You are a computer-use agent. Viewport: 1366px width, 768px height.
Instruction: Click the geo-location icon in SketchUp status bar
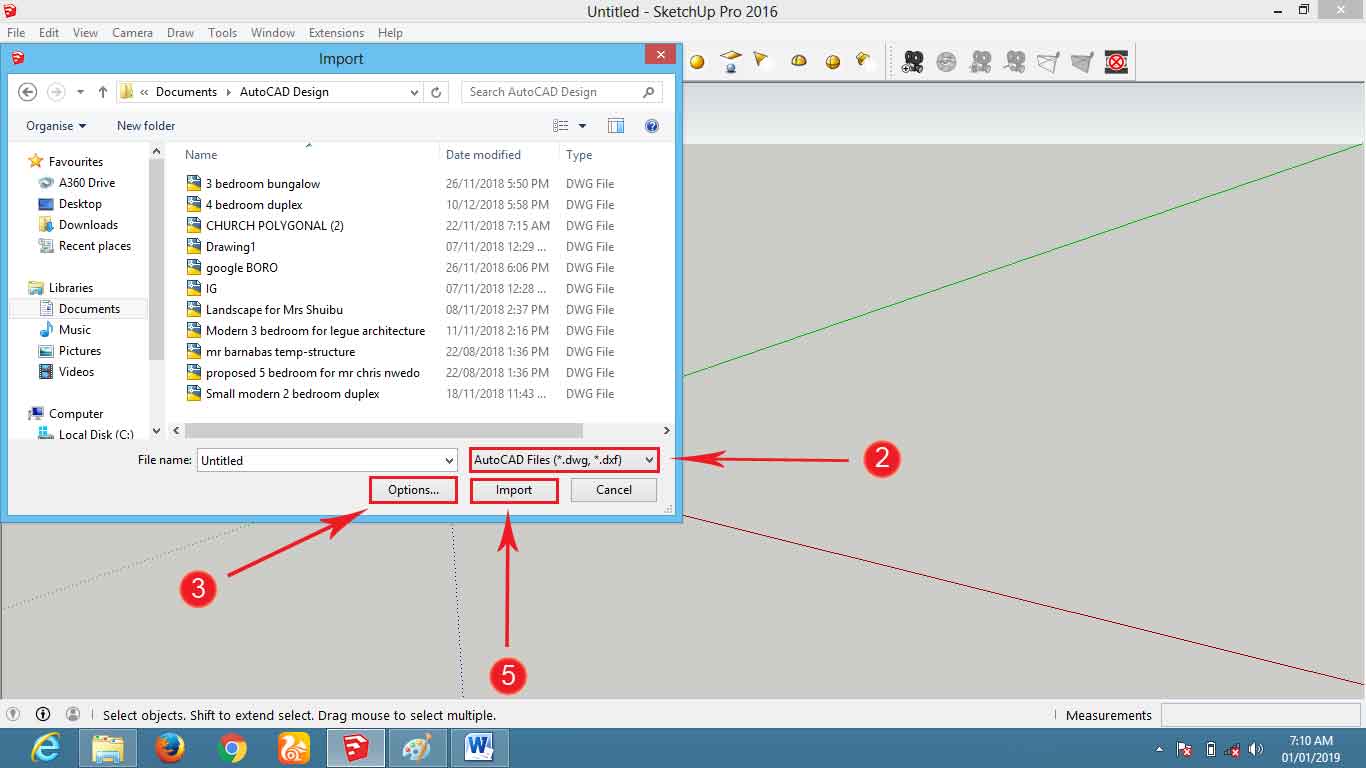tap(13, 714)
